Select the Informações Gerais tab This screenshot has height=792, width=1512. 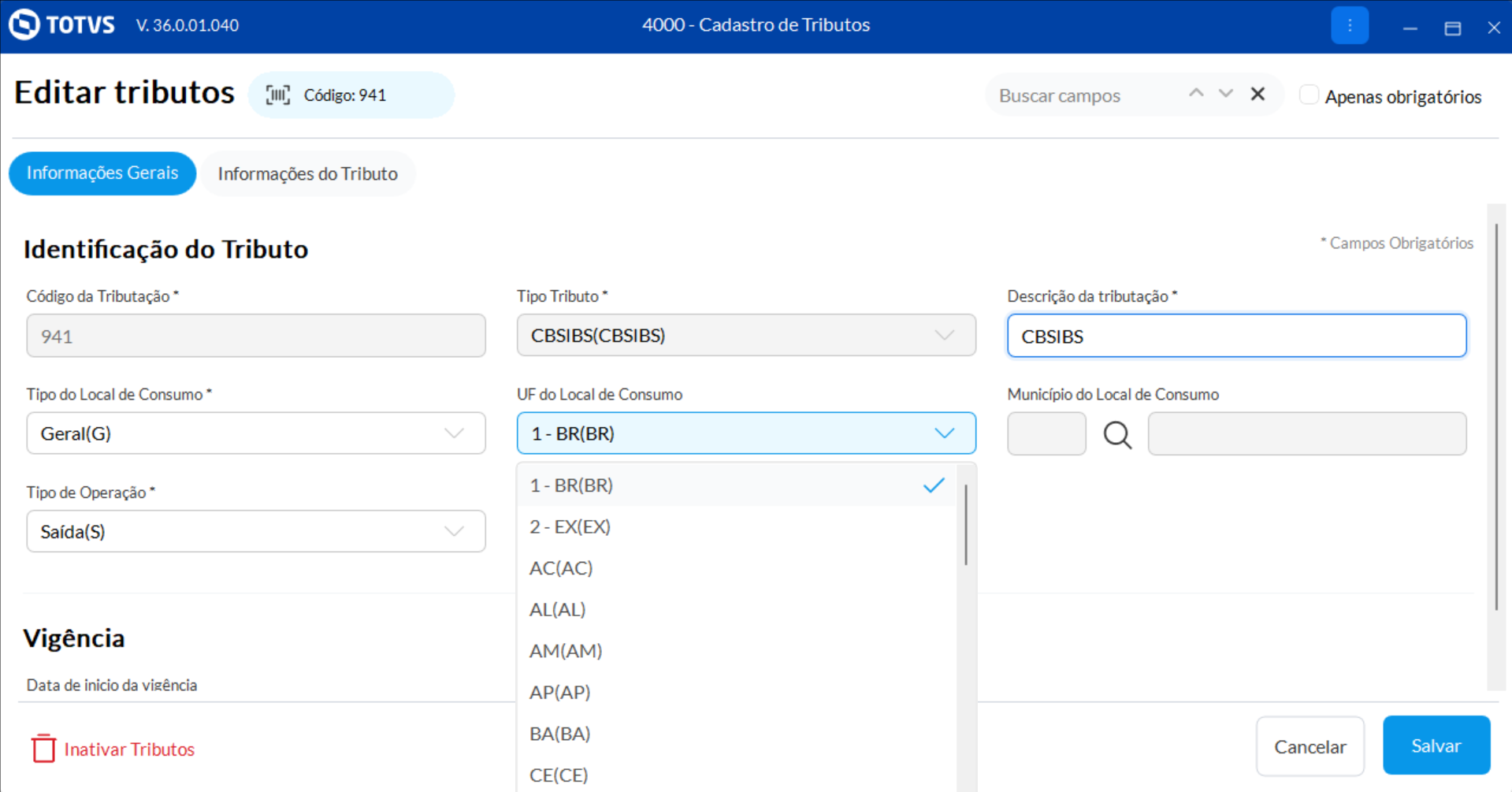click(102, 173)
